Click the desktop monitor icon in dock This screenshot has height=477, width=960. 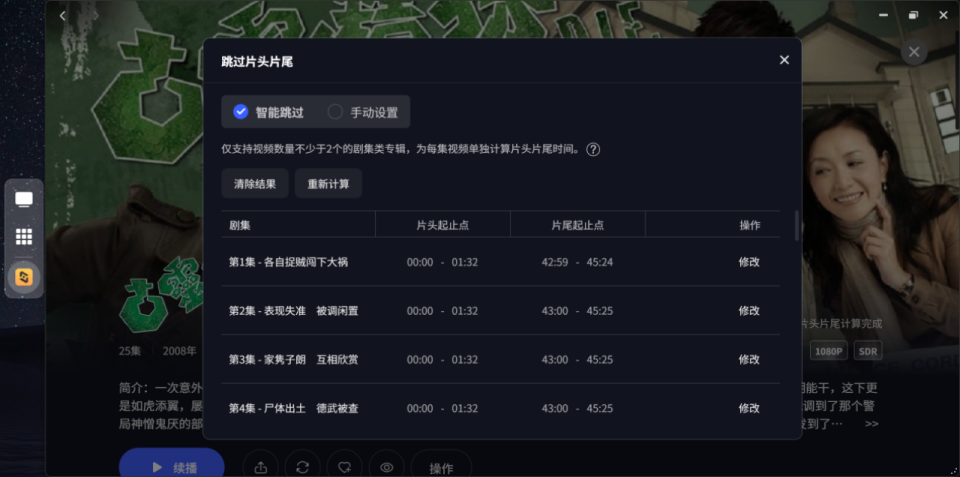pos(24,200)
